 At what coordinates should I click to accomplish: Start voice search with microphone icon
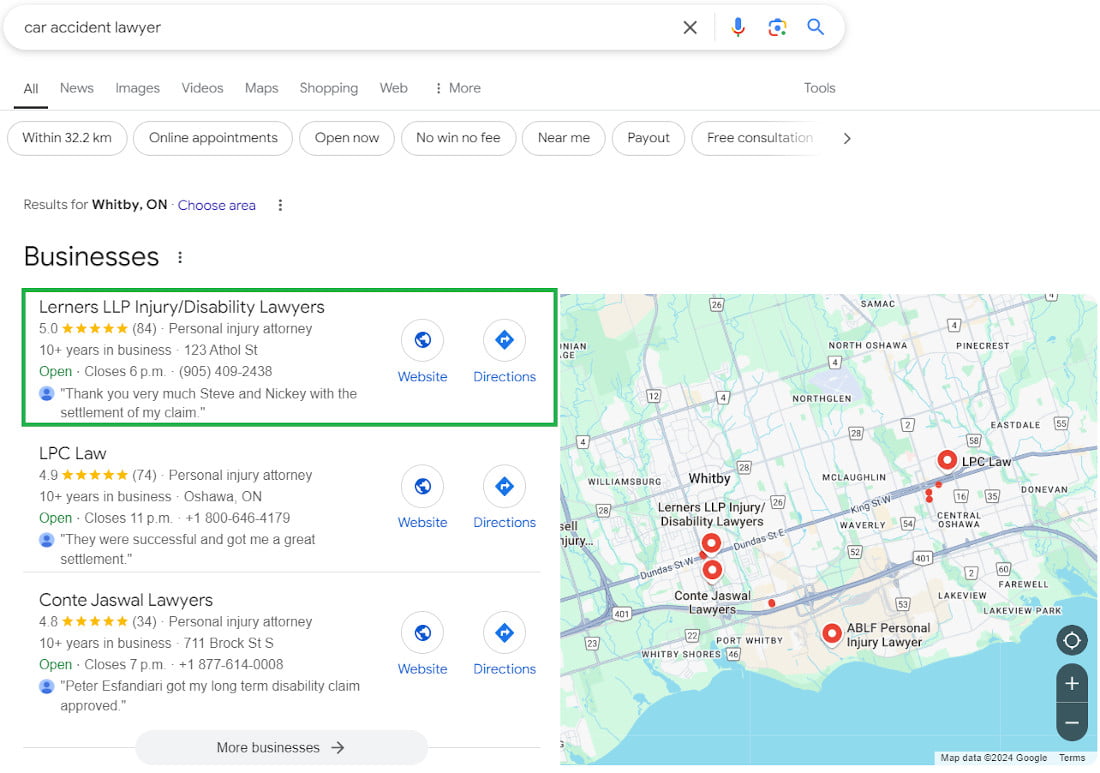click(738, 28)
